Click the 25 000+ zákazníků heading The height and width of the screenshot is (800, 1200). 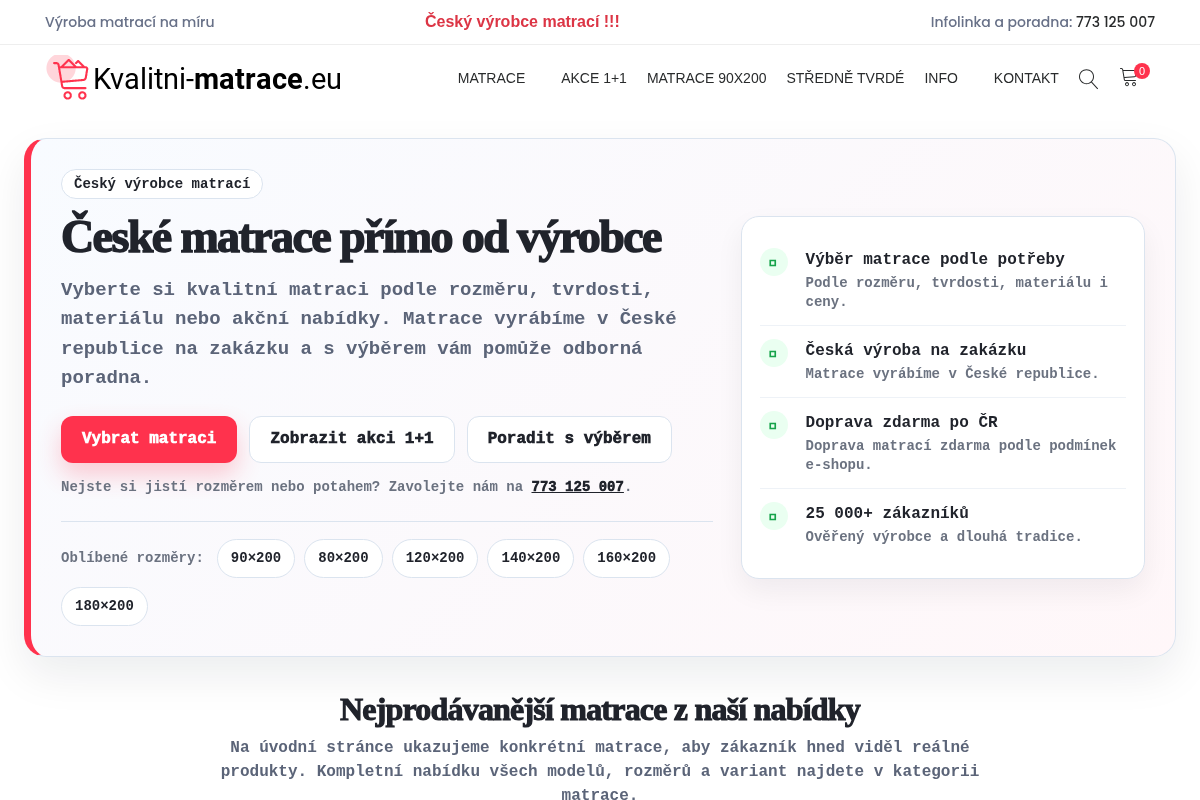887,513
